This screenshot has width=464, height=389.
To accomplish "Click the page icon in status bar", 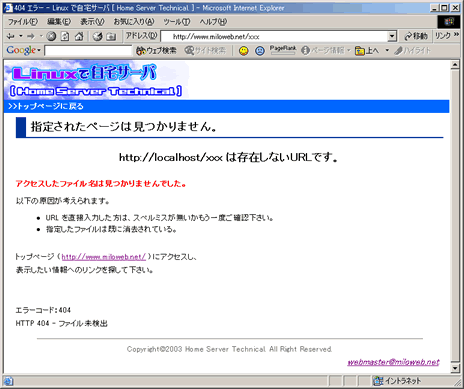I will (8, 381).
